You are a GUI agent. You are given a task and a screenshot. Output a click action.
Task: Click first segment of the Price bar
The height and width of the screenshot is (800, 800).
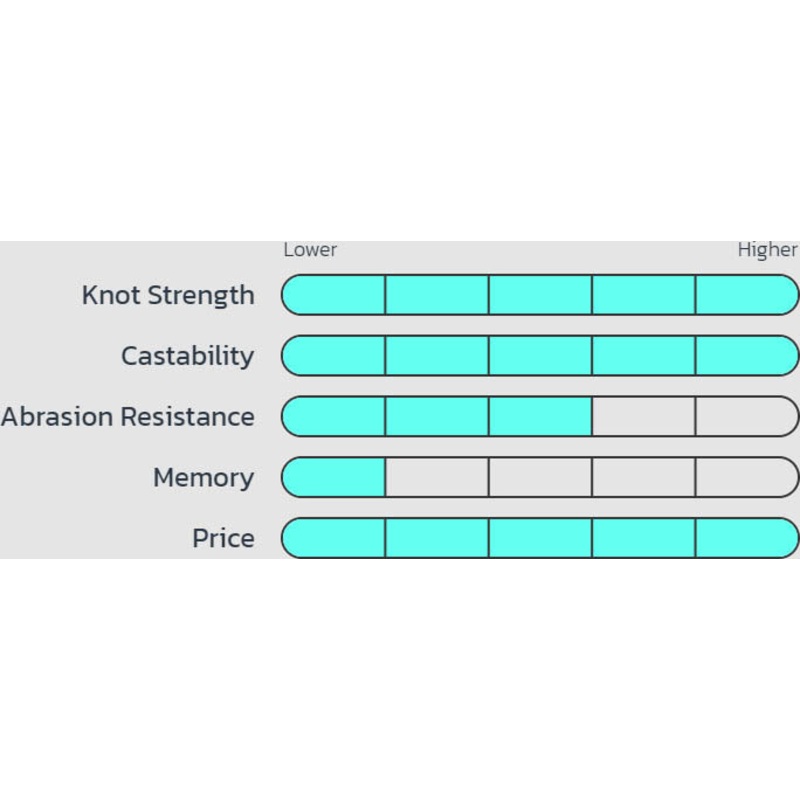point(334,539)
